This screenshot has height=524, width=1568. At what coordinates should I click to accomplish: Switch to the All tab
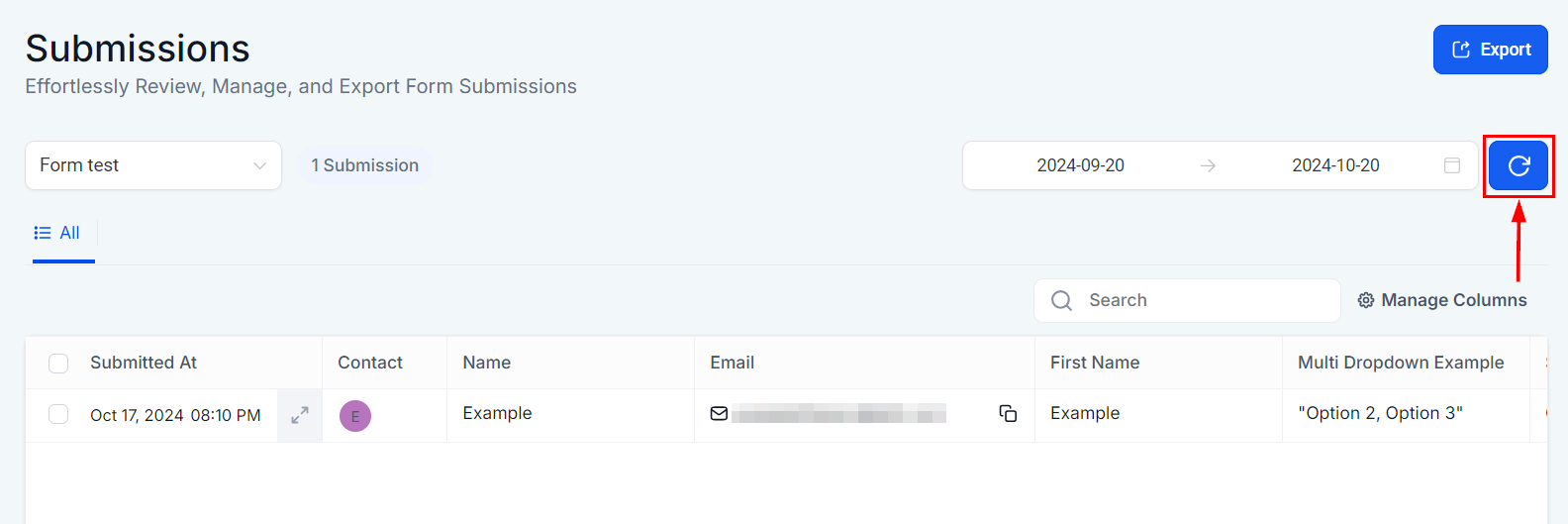point(58,234)
